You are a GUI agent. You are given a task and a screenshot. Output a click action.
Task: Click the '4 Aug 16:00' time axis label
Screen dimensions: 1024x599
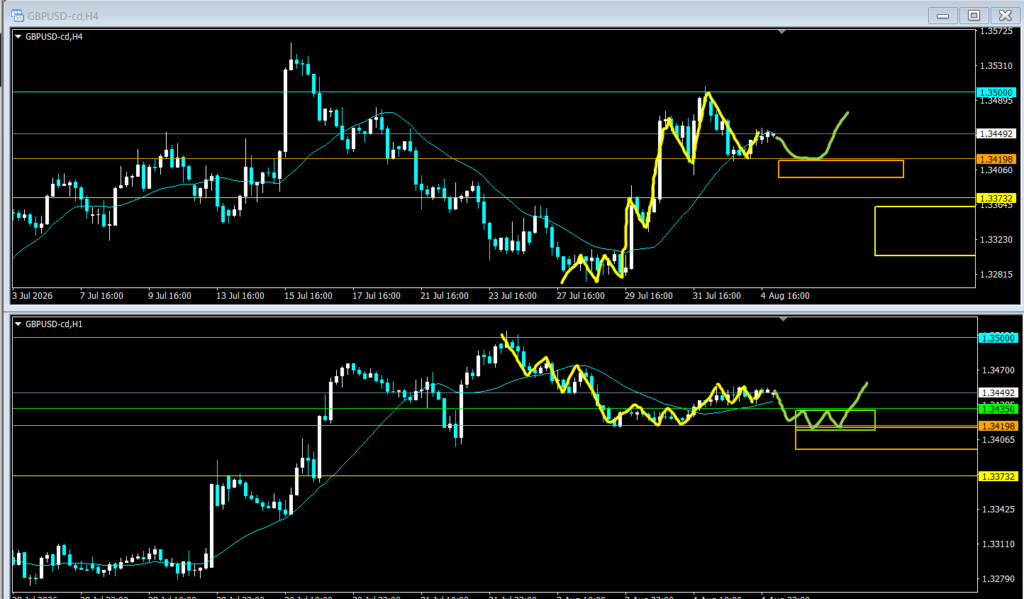(x=785, y=296)
